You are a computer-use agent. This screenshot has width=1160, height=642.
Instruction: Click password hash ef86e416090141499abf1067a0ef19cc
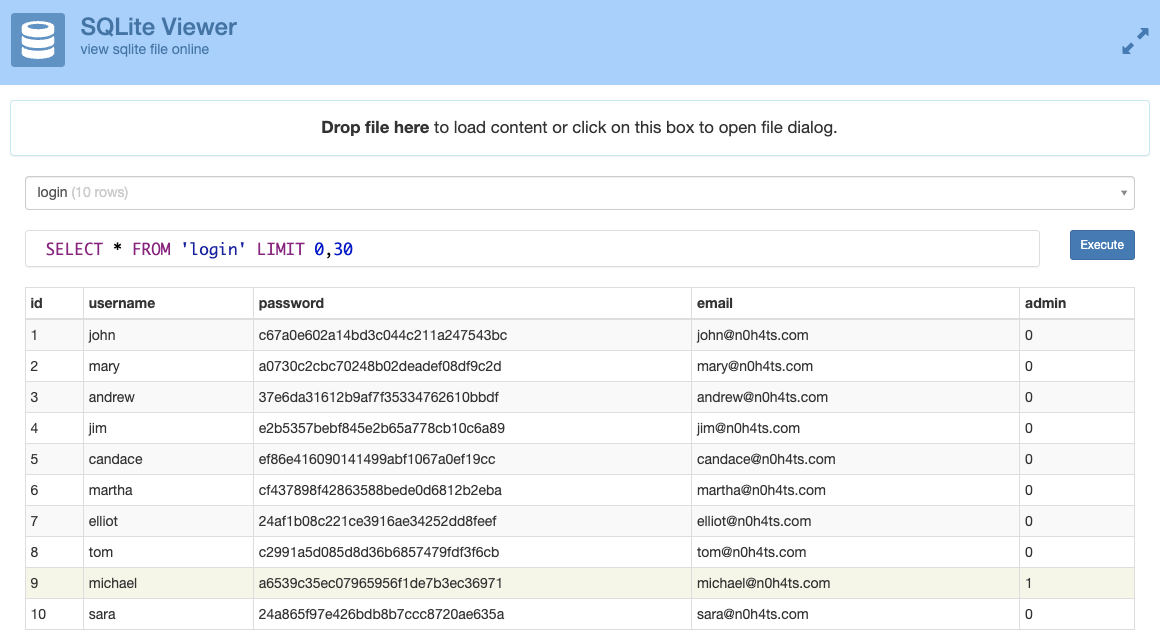click(x=377, y=459)
